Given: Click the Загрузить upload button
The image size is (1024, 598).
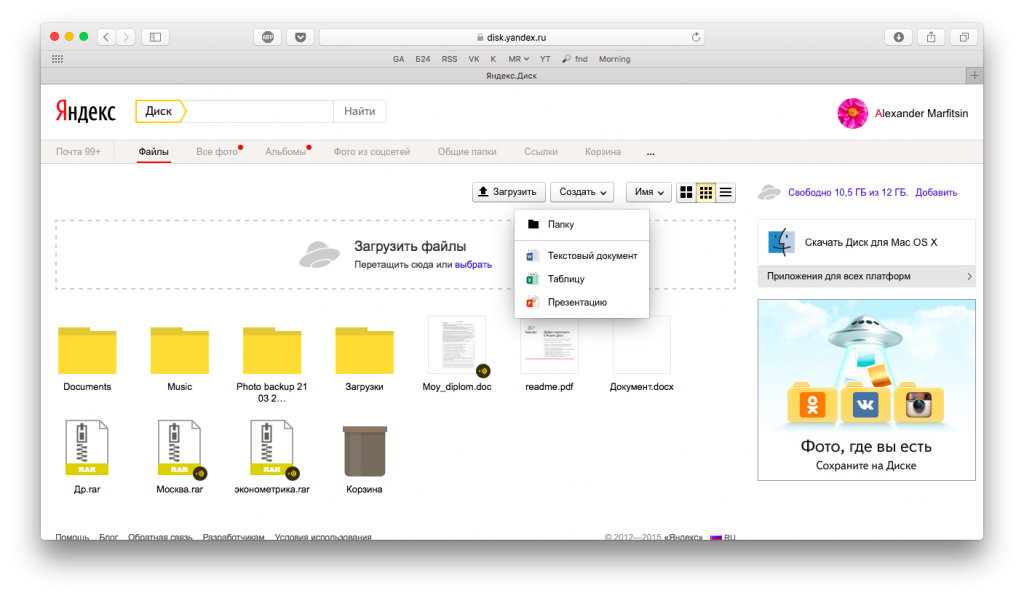Looking at the screenshot, I should click(x=508, y=192).
